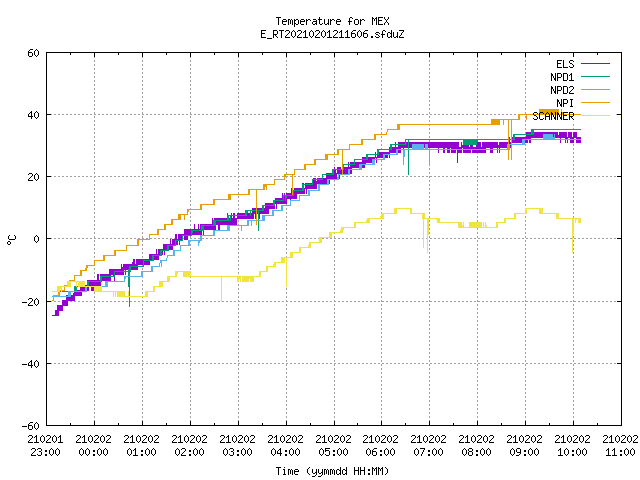640x480 pixels.
Task: Click the y-axis label 20
Action: click(33, 177)
